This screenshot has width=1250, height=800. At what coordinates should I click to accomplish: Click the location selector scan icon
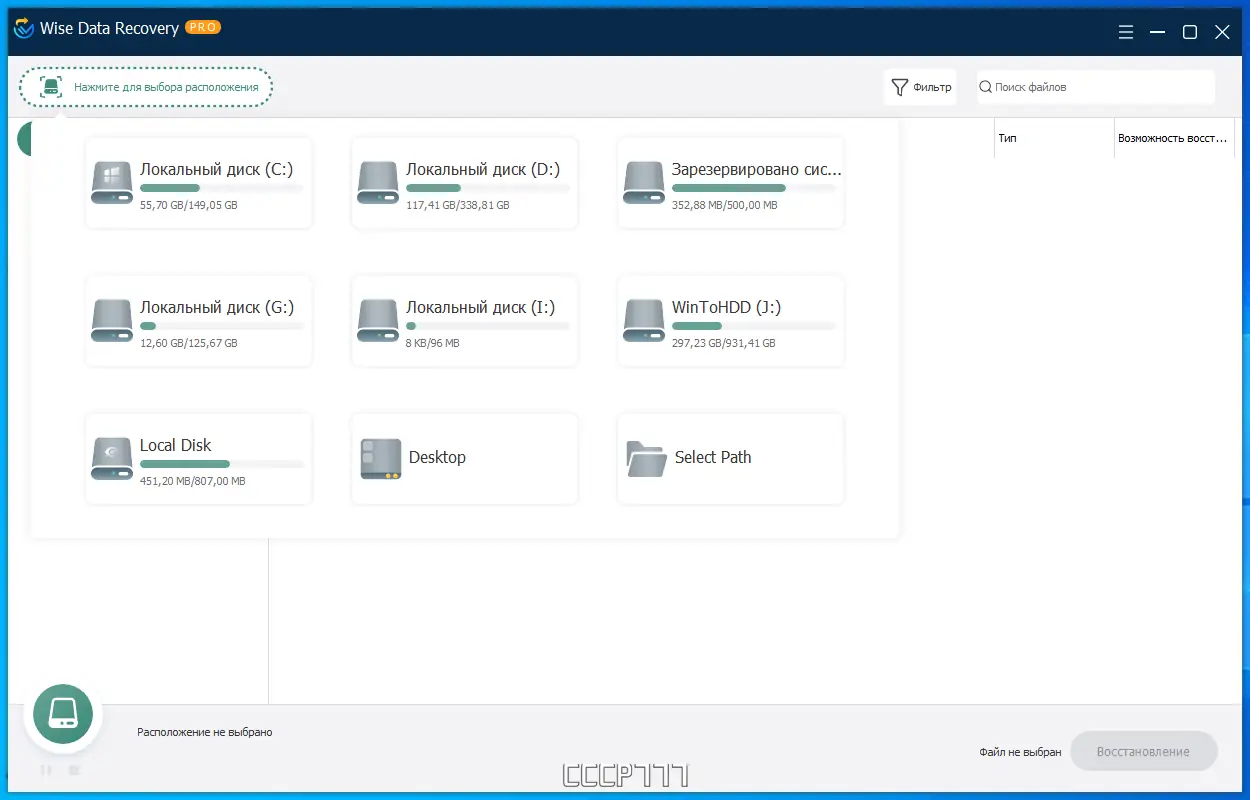pyautogui.click(x=50, y=87)
